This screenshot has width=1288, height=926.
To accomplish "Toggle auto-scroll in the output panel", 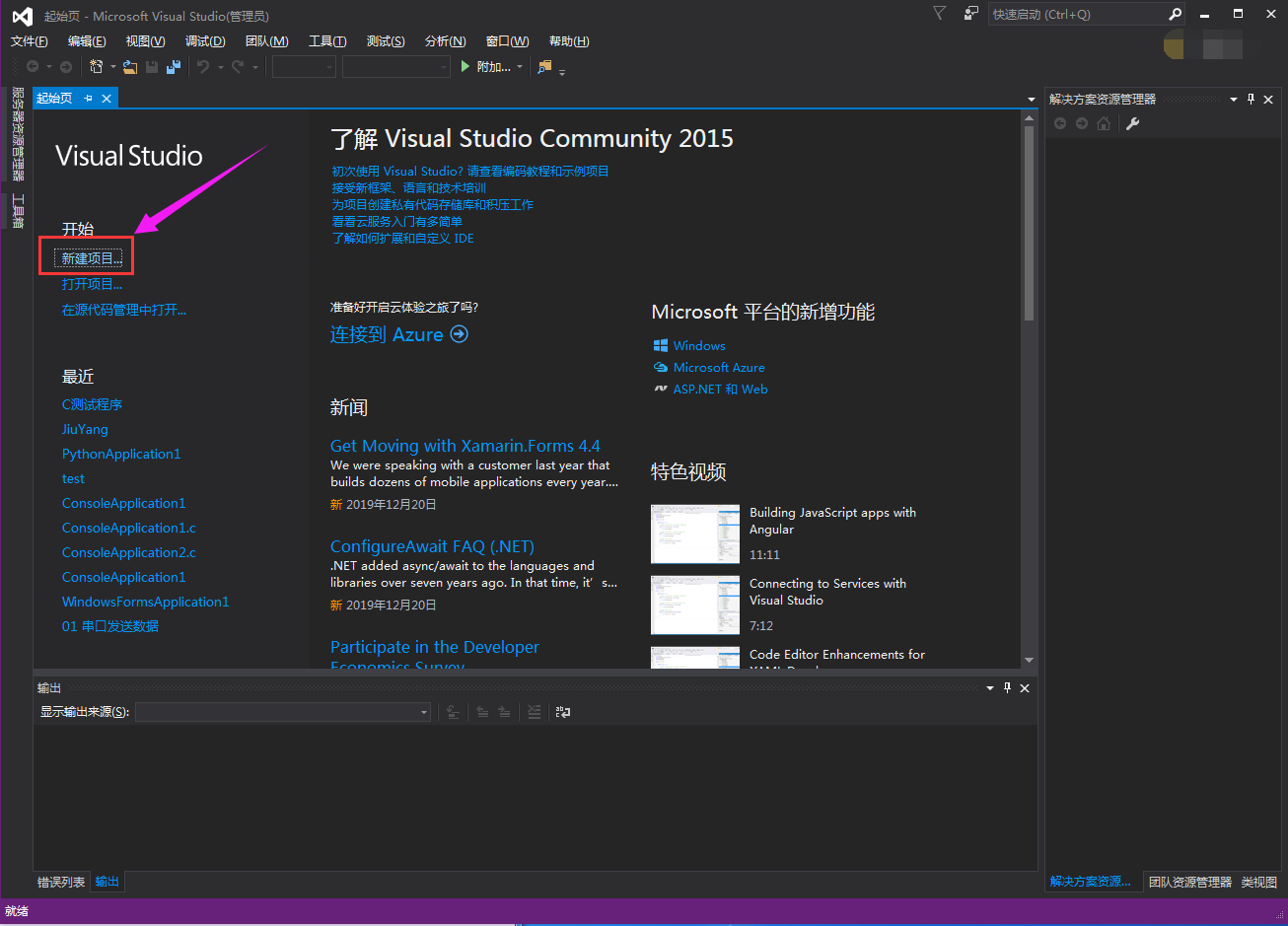I will 452,712.
